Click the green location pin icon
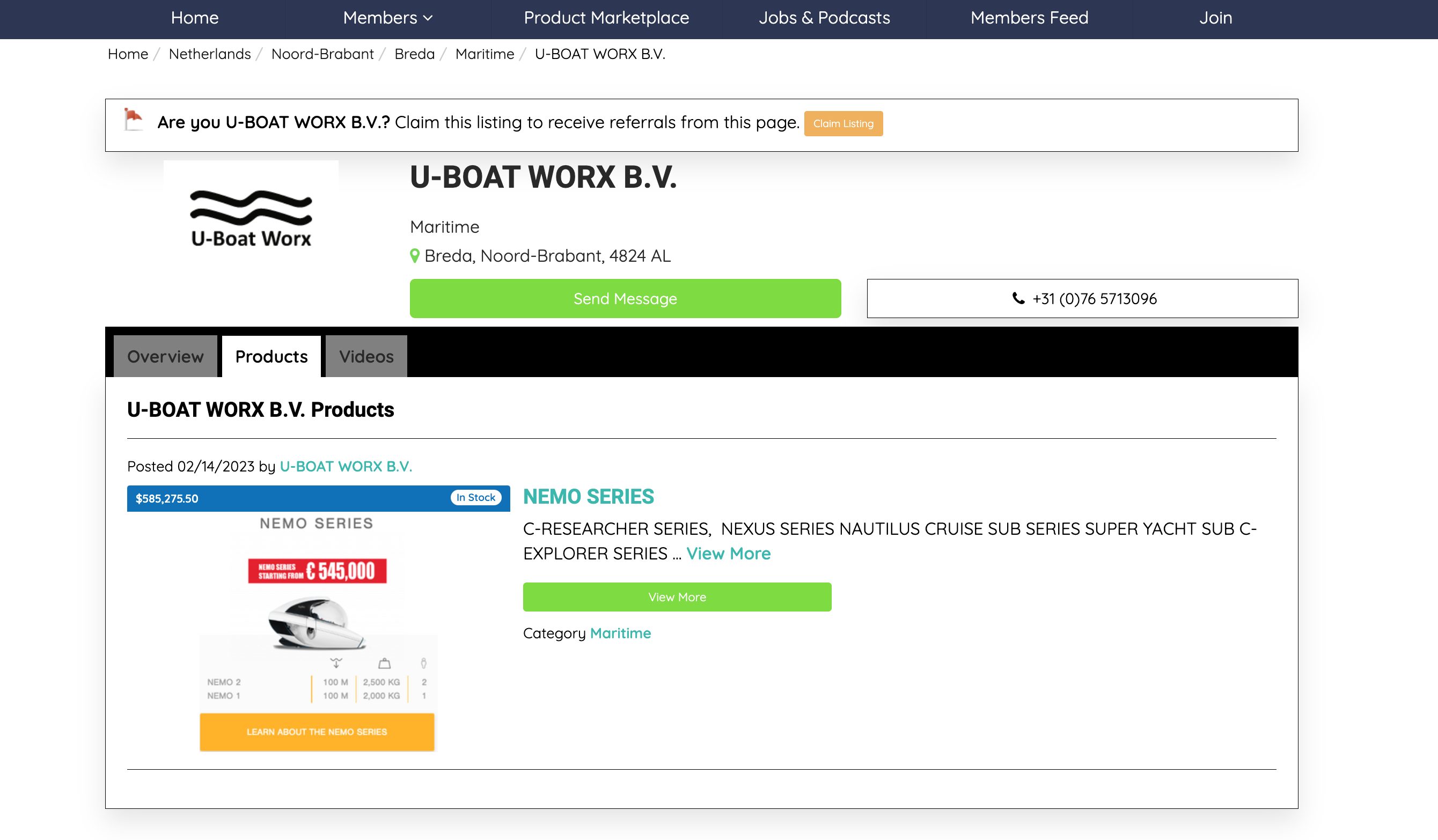Image resolution: width=1438 pixels, height=840 pixels. 415,256
